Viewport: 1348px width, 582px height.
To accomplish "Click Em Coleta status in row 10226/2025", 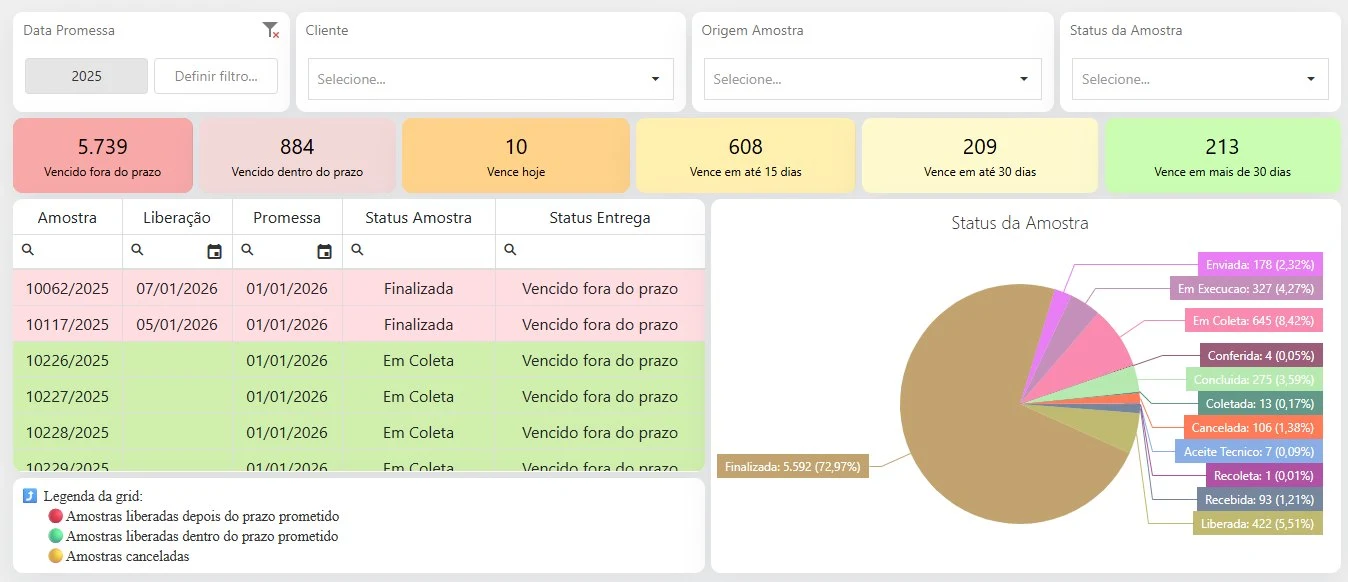I will [x=418, y=360].
